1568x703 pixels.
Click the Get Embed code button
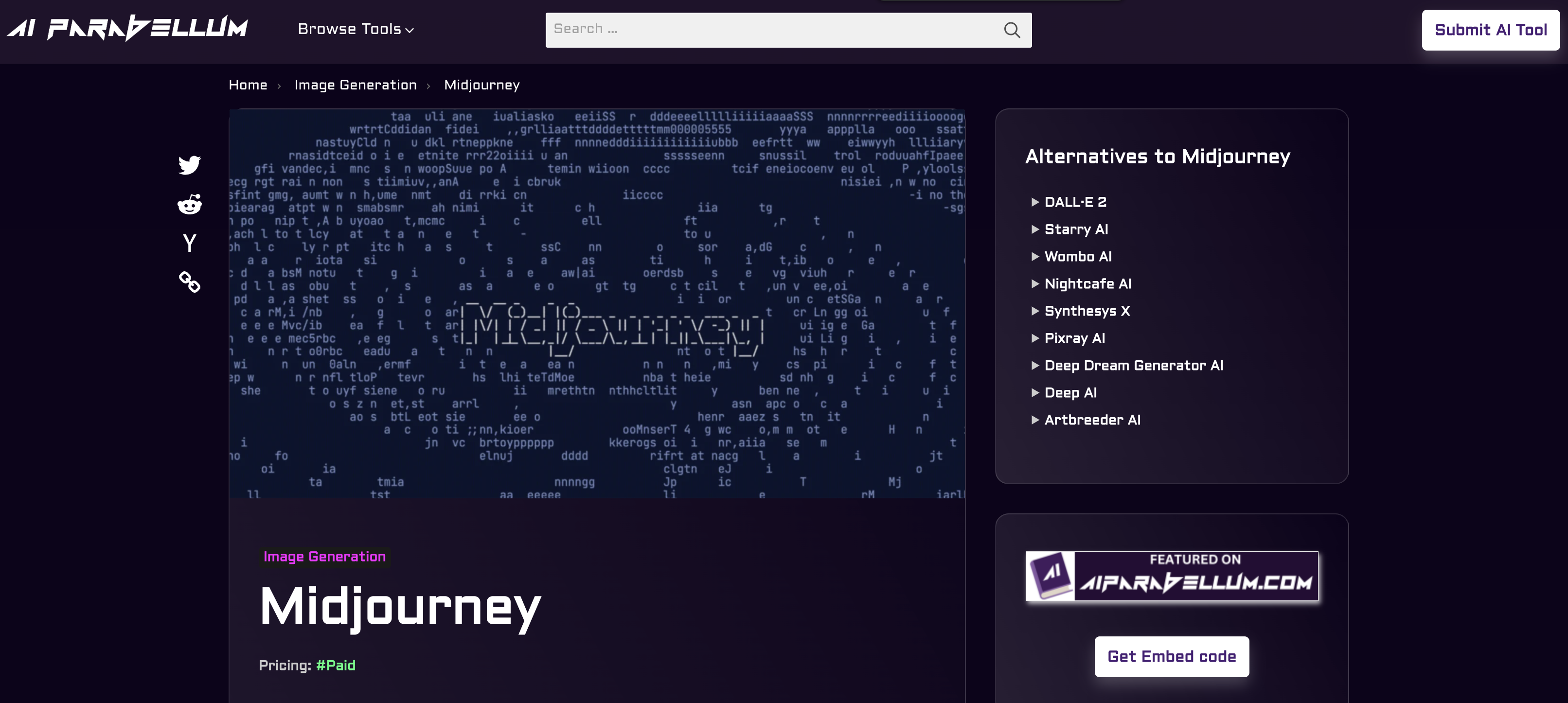pos(1172,657)
